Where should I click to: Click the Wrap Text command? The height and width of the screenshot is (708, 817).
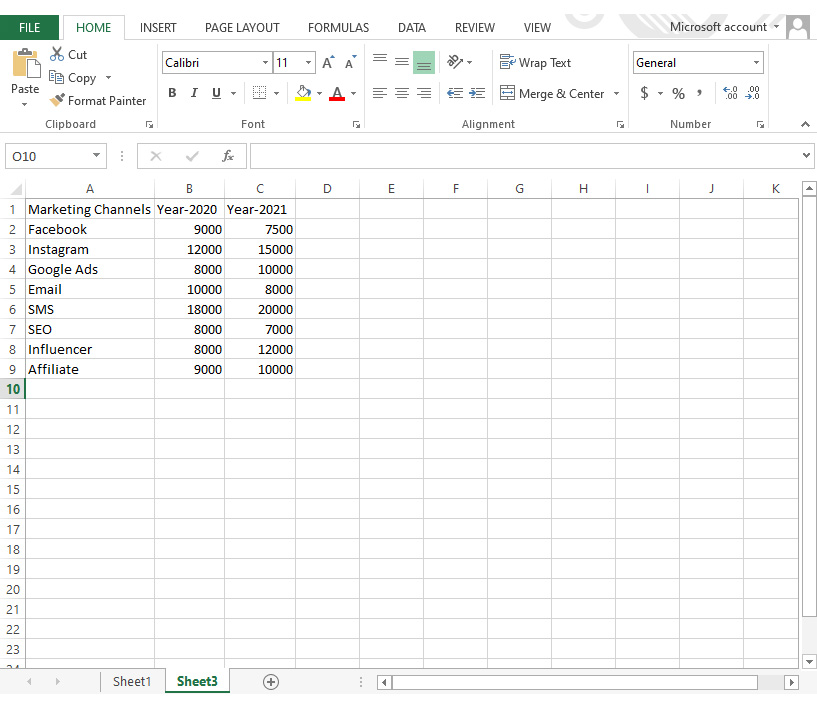click(535, 62)
